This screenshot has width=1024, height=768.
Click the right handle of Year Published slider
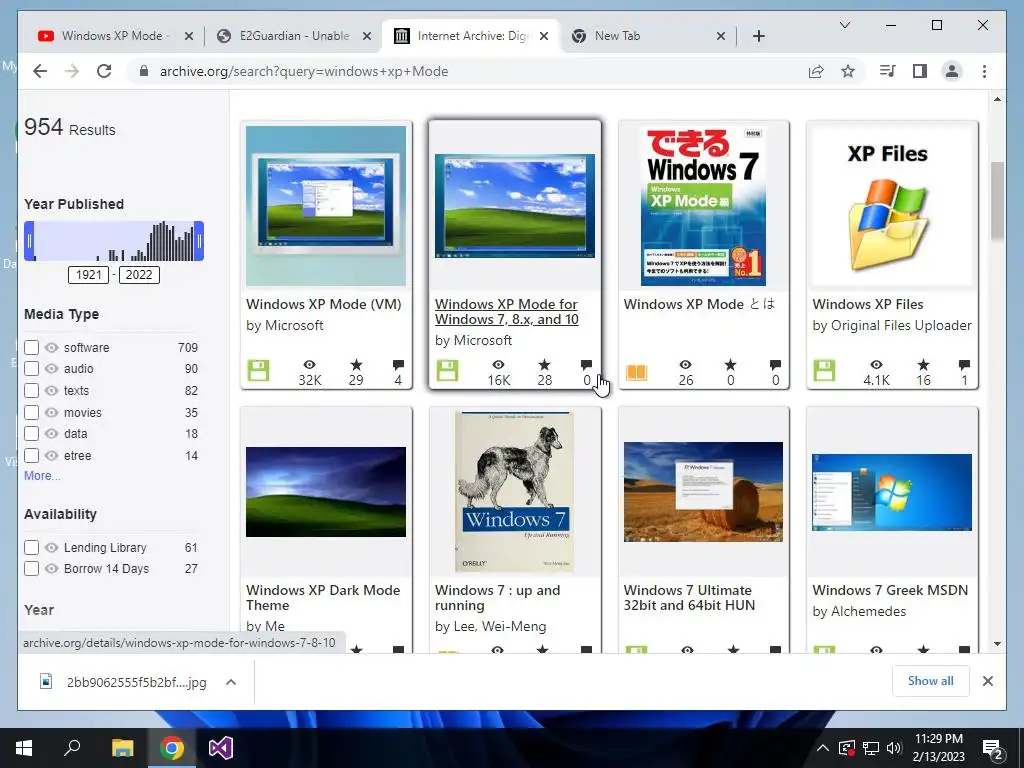199,241
